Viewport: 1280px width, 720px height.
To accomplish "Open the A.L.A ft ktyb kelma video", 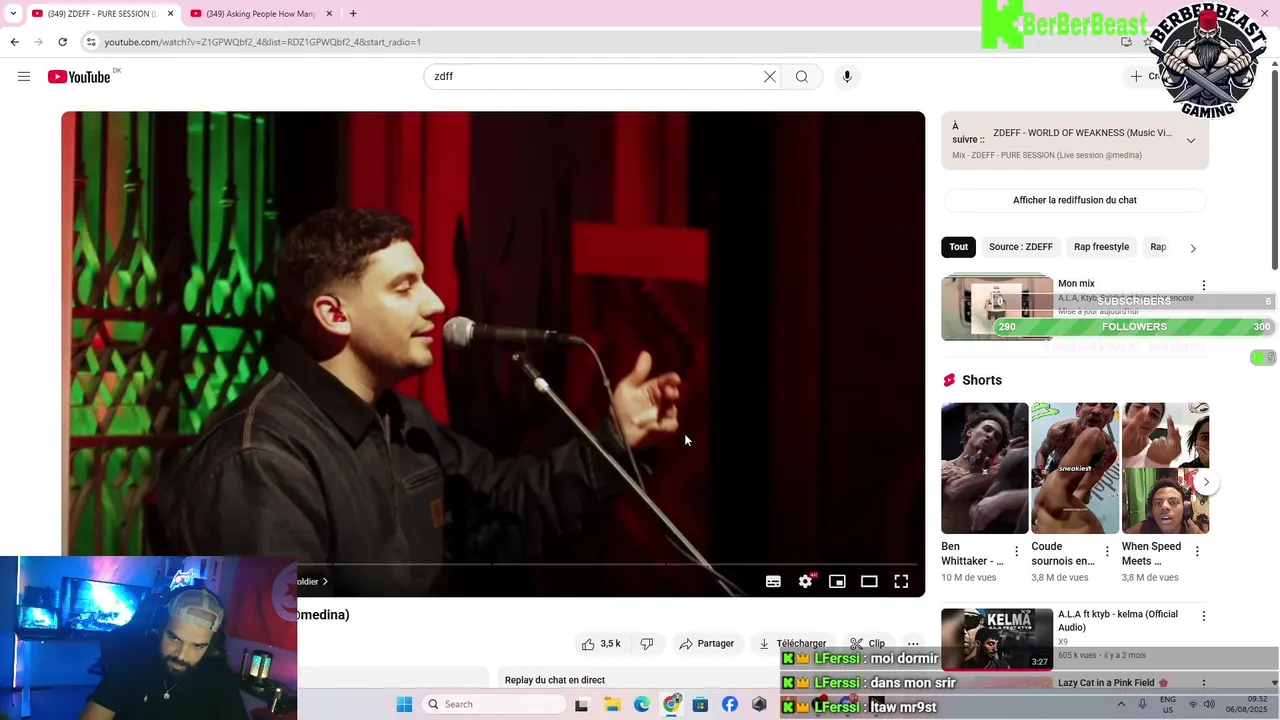I will pyautogui.click(x=997, y=639).
